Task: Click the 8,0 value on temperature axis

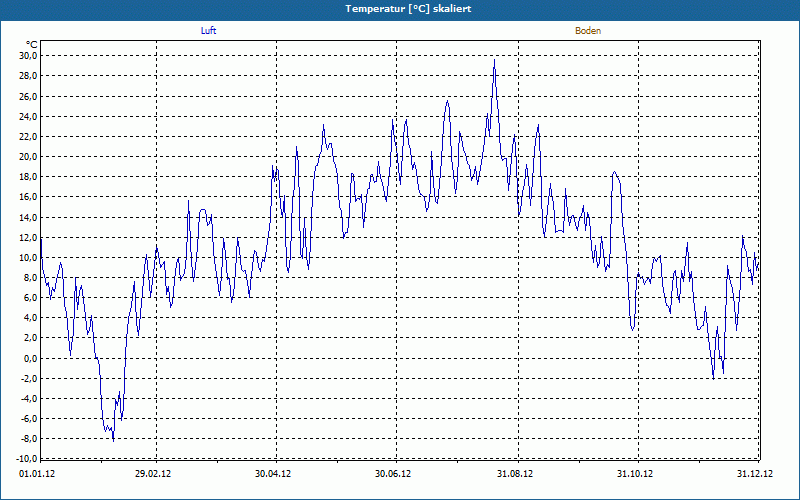Action: coord(31,278)
